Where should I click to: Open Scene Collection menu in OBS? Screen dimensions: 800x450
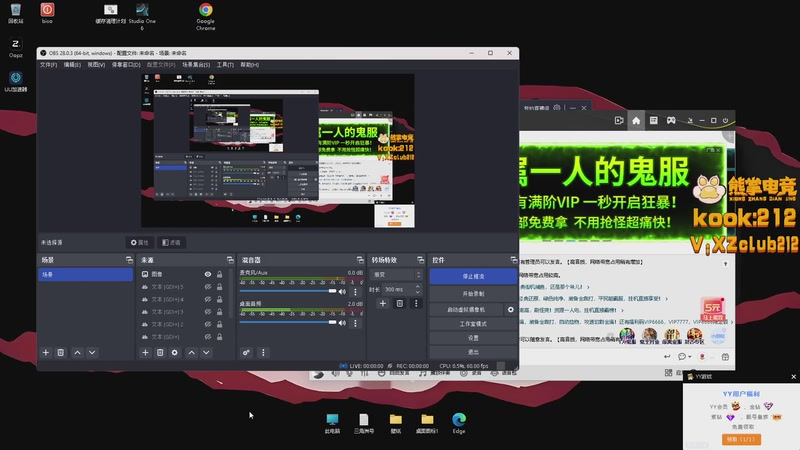(x=196, y=65)
